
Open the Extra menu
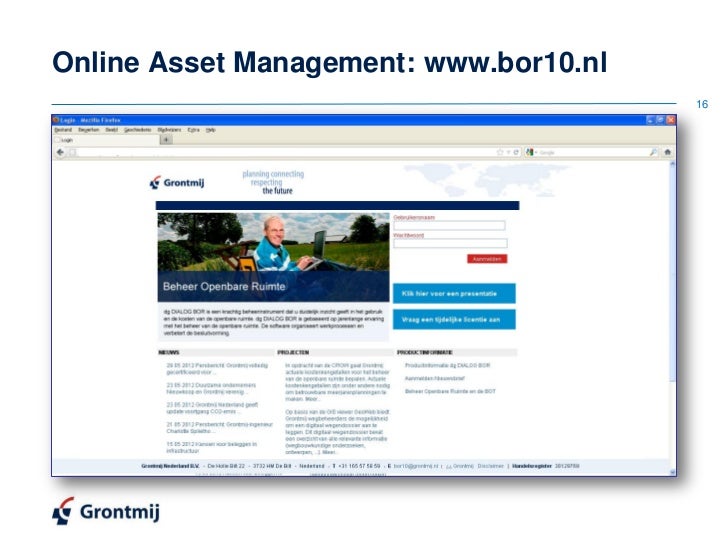pyautogui.click(x=194, y=130)
